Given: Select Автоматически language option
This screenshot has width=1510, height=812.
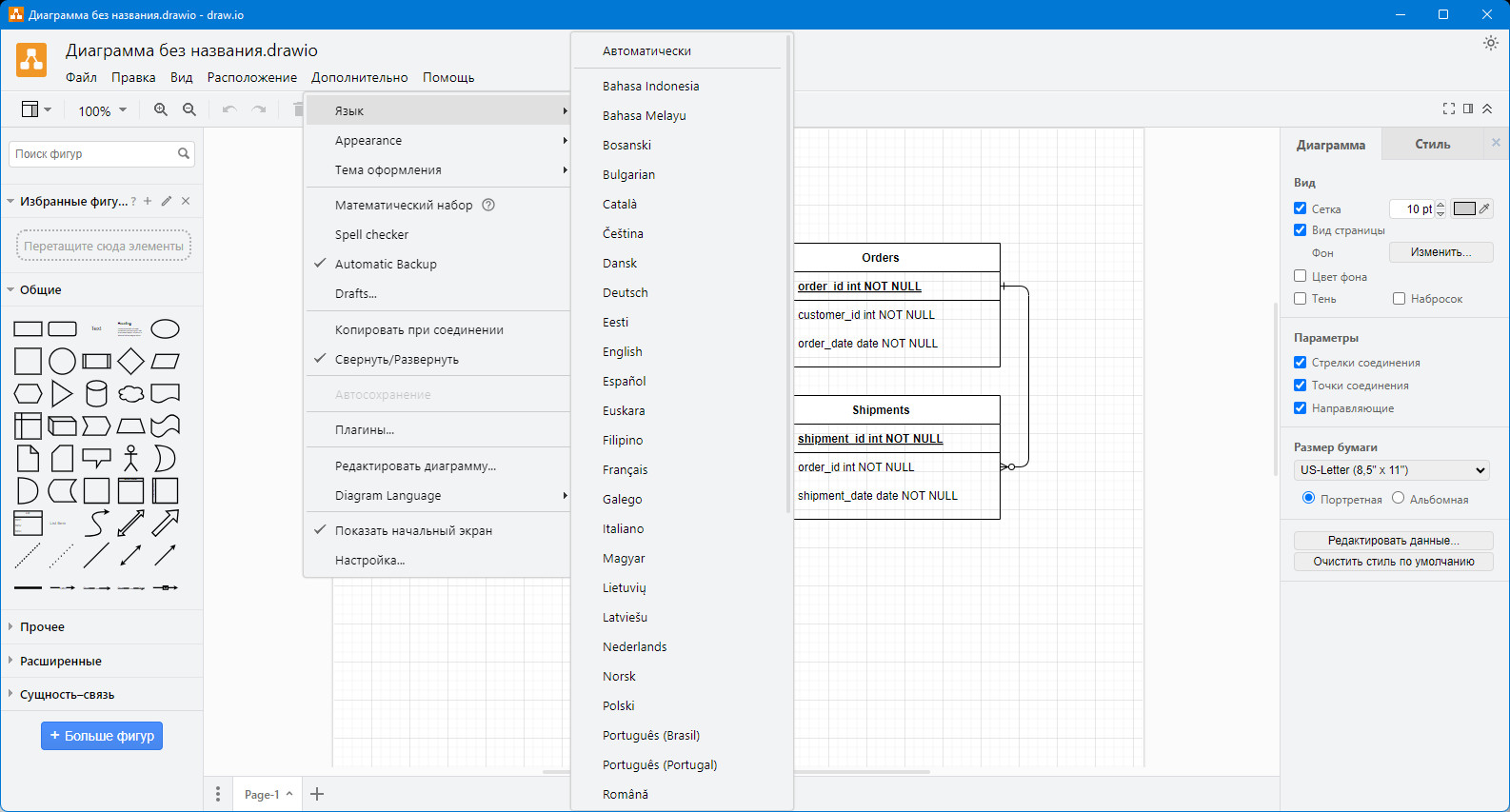Looking at the screenshot, I should click(677, 50).
